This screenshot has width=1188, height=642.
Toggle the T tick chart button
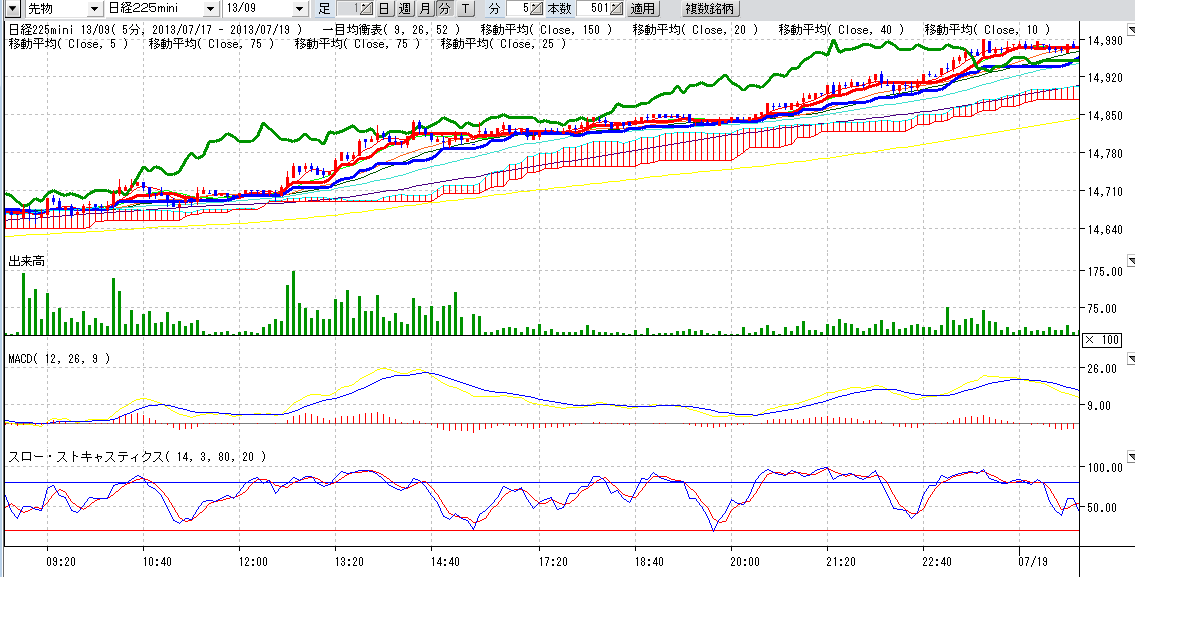[x=464, y=8]
